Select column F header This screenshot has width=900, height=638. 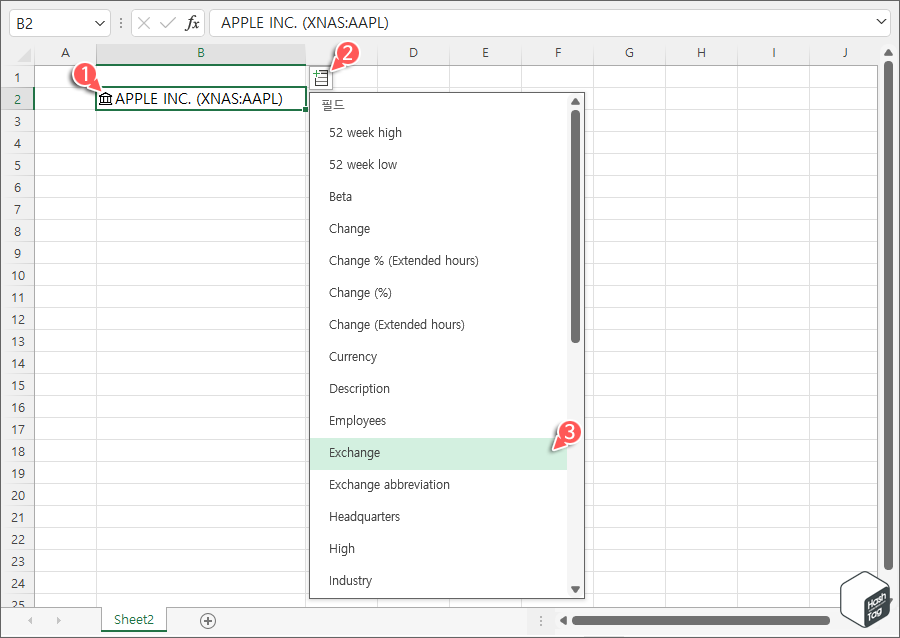coord(558,53)
